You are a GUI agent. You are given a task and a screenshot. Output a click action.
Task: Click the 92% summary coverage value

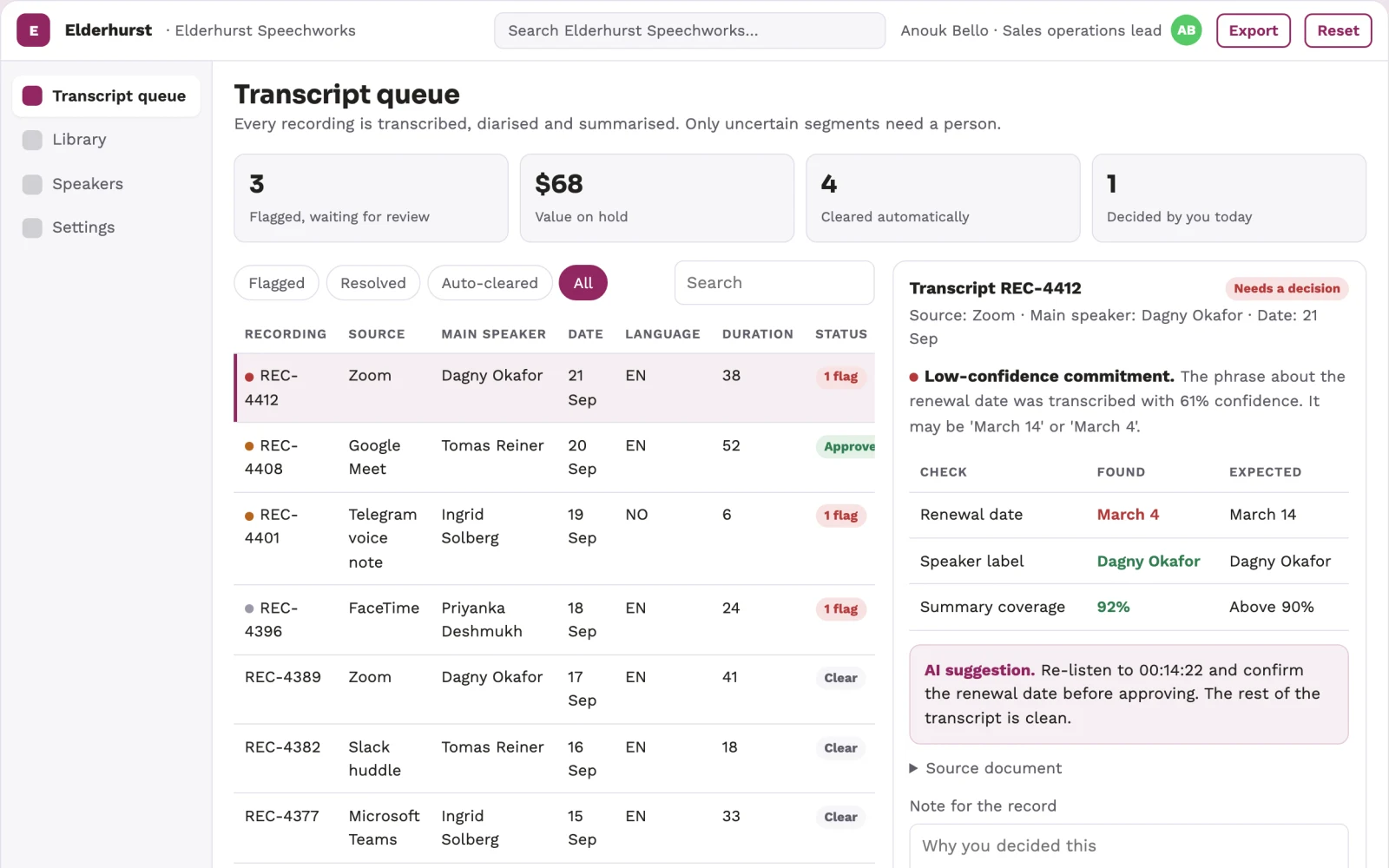point(1113,608)
